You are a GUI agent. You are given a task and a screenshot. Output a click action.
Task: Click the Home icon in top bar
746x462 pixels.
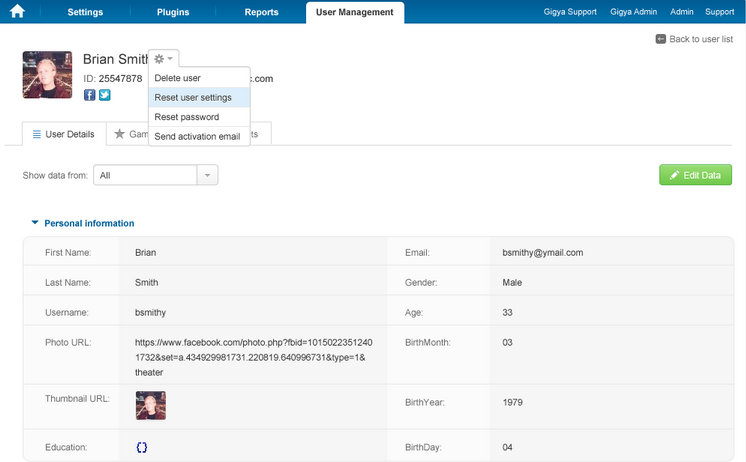17,12
